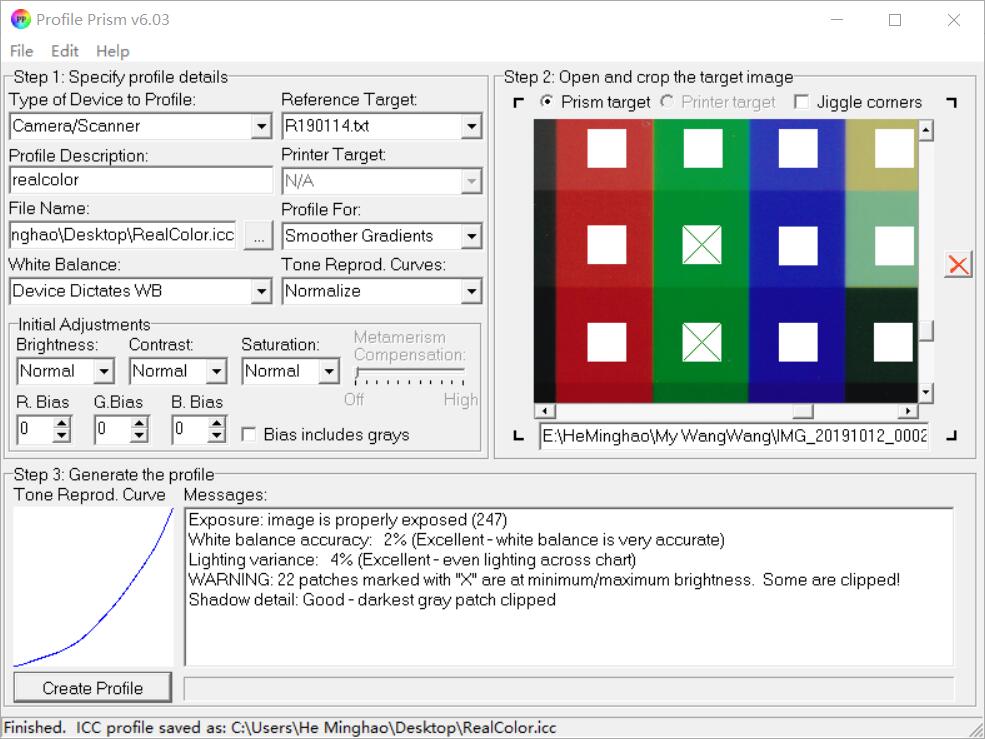Image resolution: width=985 pixels, height=739 pixels.
Task: Click the bottom-left crop corner marker
Action: click(518, 435)
